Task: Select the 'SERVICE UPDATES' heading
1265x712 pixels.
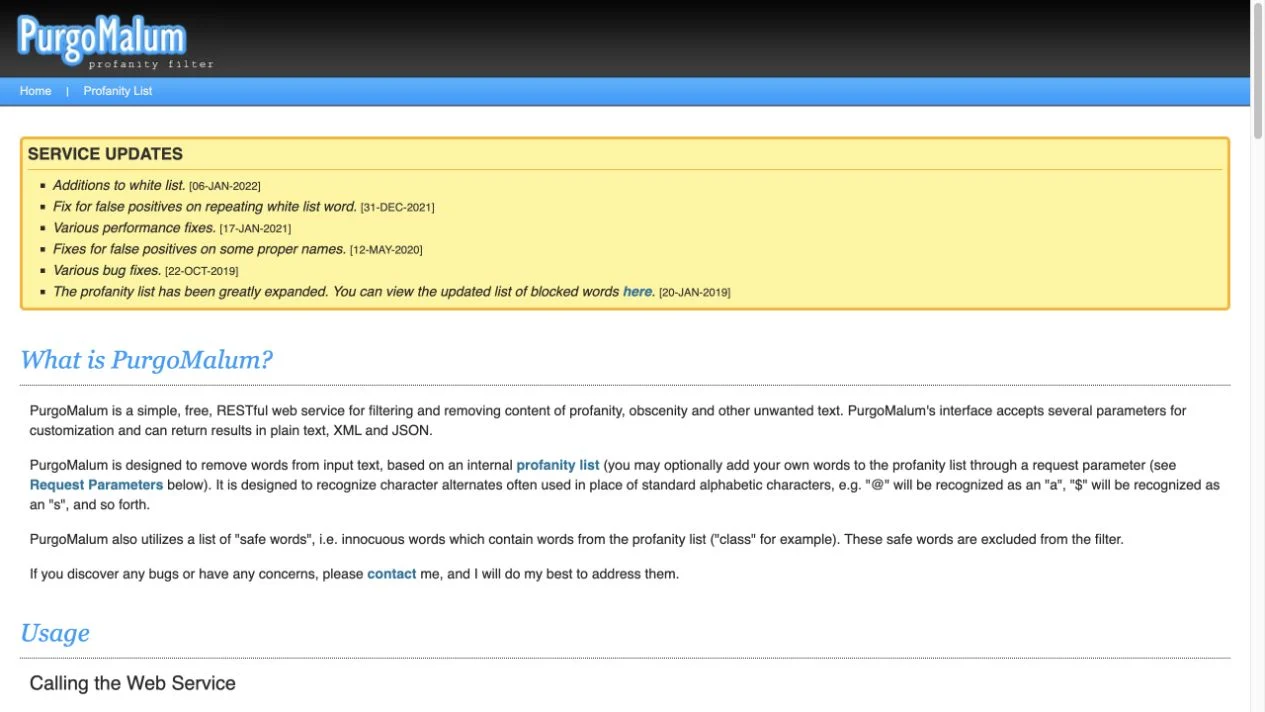Action: coord(105,154)
